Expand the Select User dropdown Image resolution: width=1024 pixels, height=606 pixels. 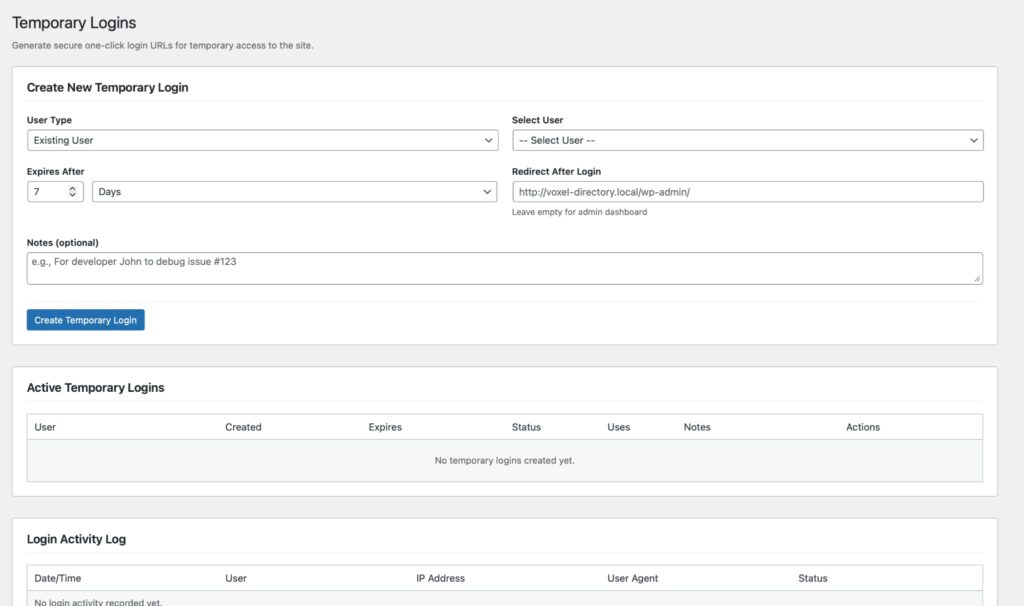(747, 141)
